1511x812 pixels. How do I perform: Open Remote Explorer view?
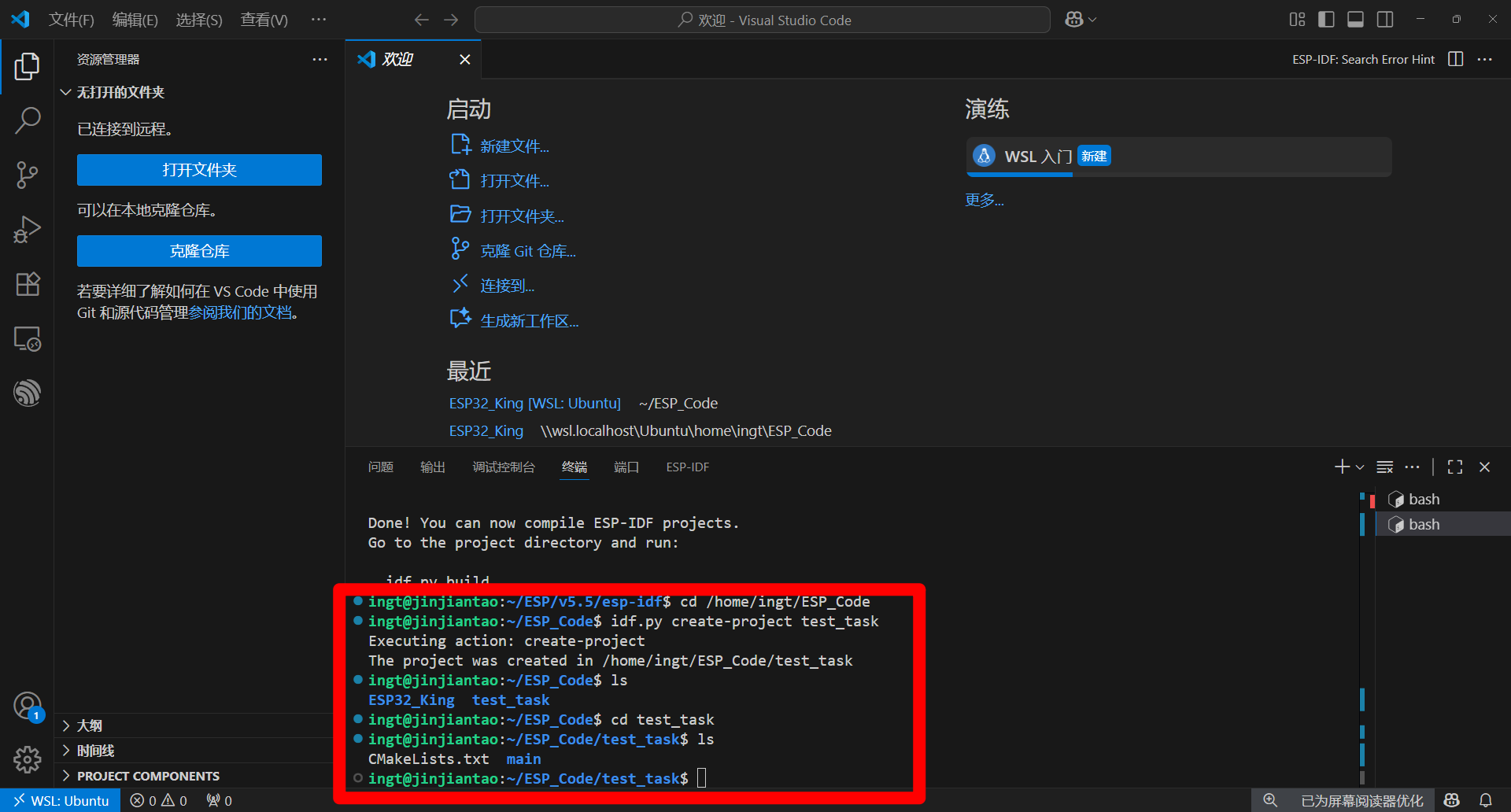coord(27,338)
